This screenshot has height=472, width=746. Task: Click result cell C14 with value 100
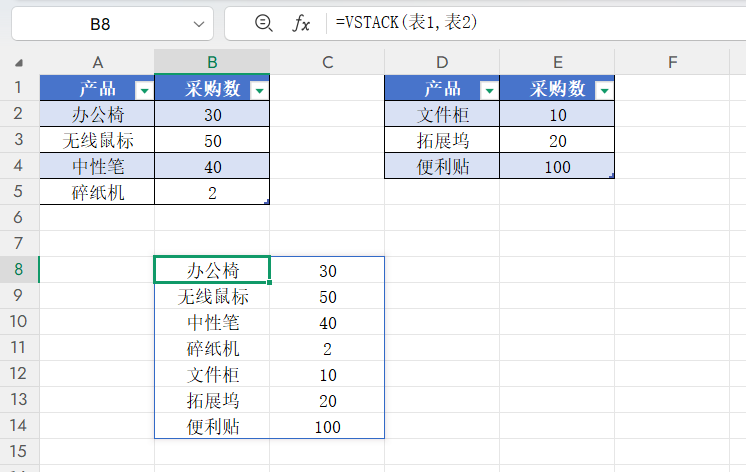coord(327,426)
